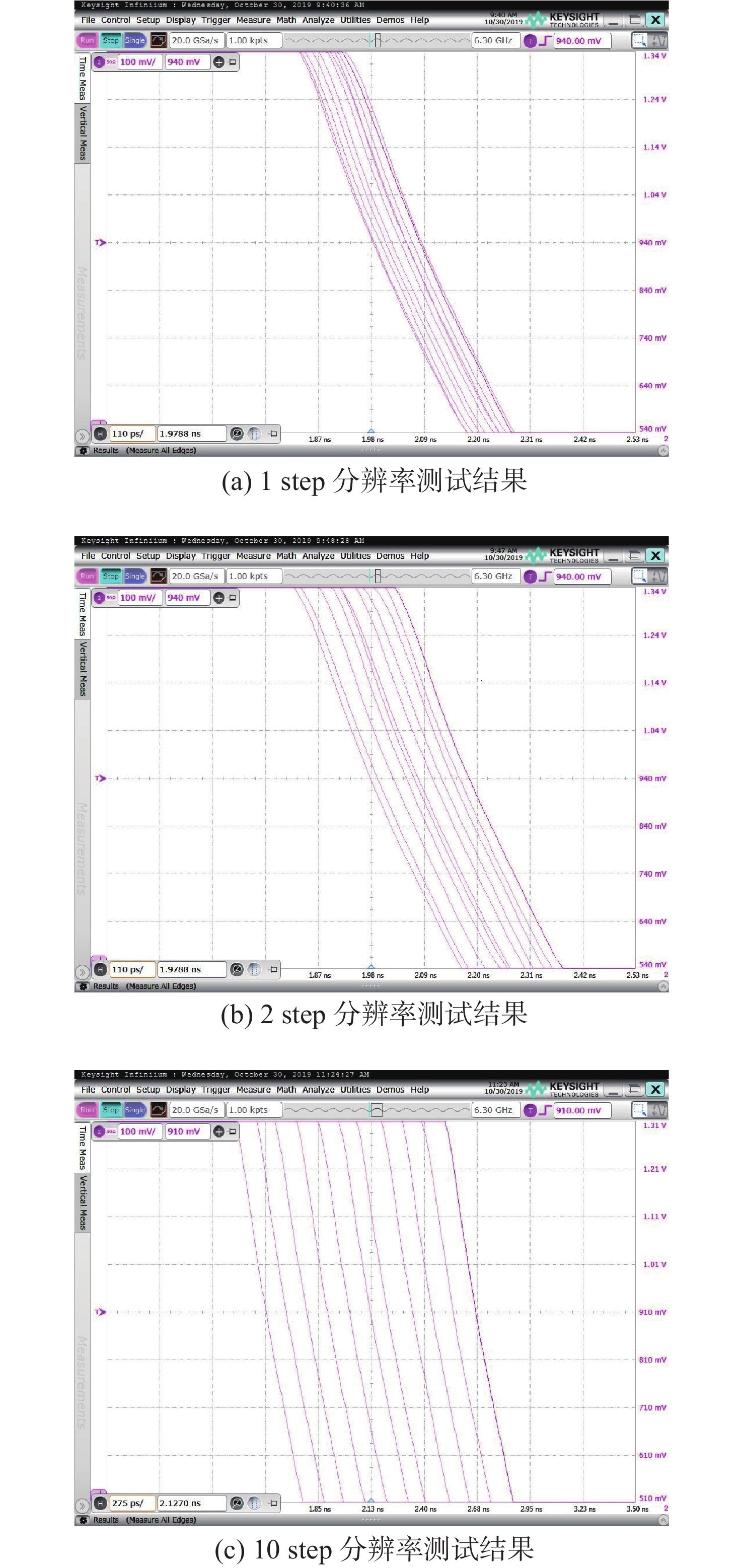Add a channel with plus icon in panel (a)

219,62
